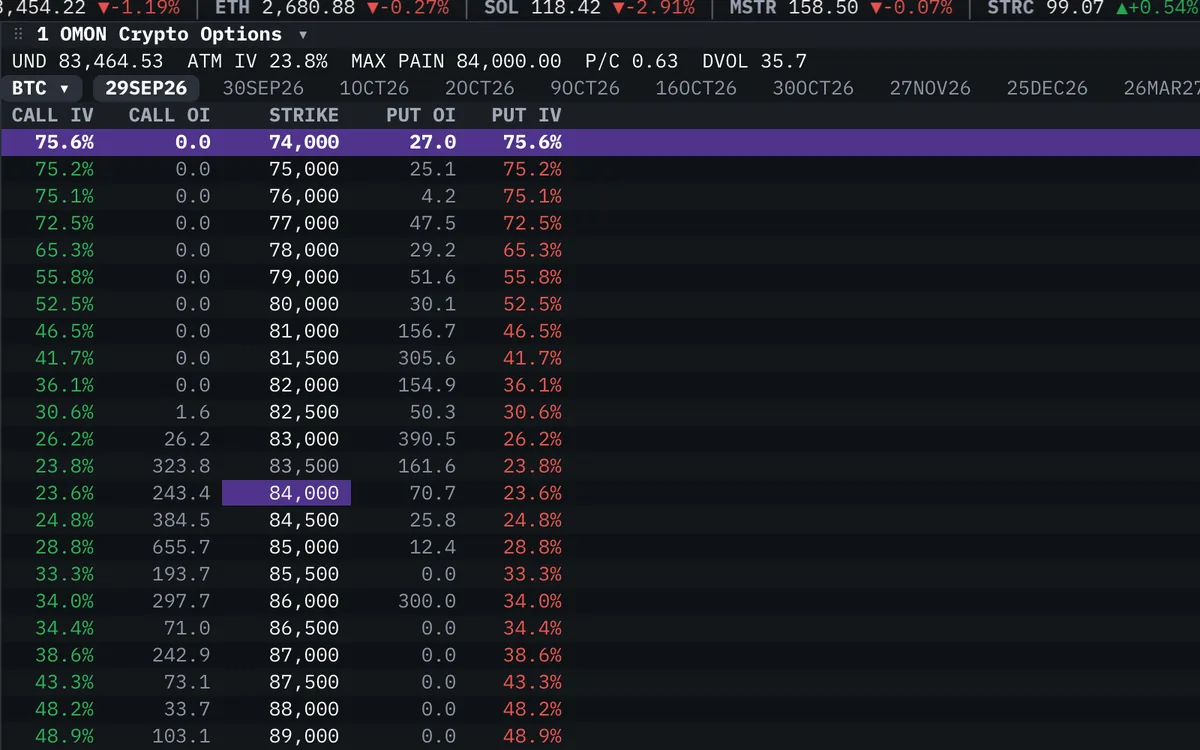Switch to the 2OCT26 expiry tab

point(480,88)
